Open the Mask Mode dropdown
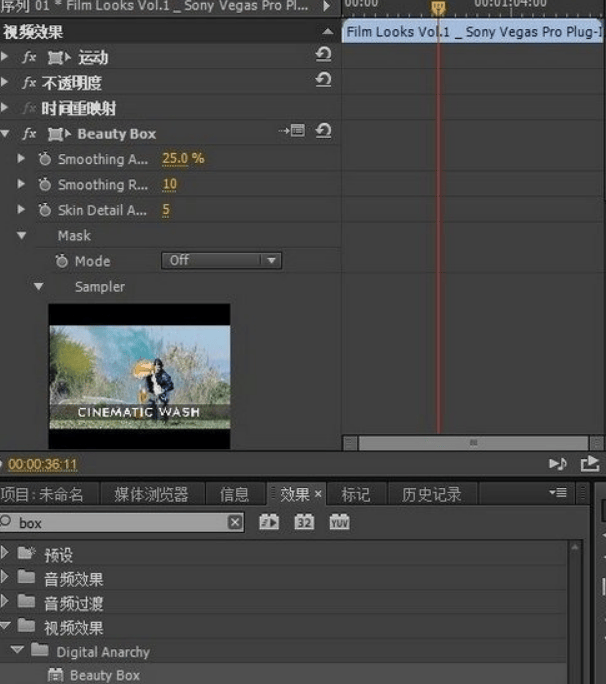Image resolution: width=606 pixels, height=684 pixels. coord(221,260)
